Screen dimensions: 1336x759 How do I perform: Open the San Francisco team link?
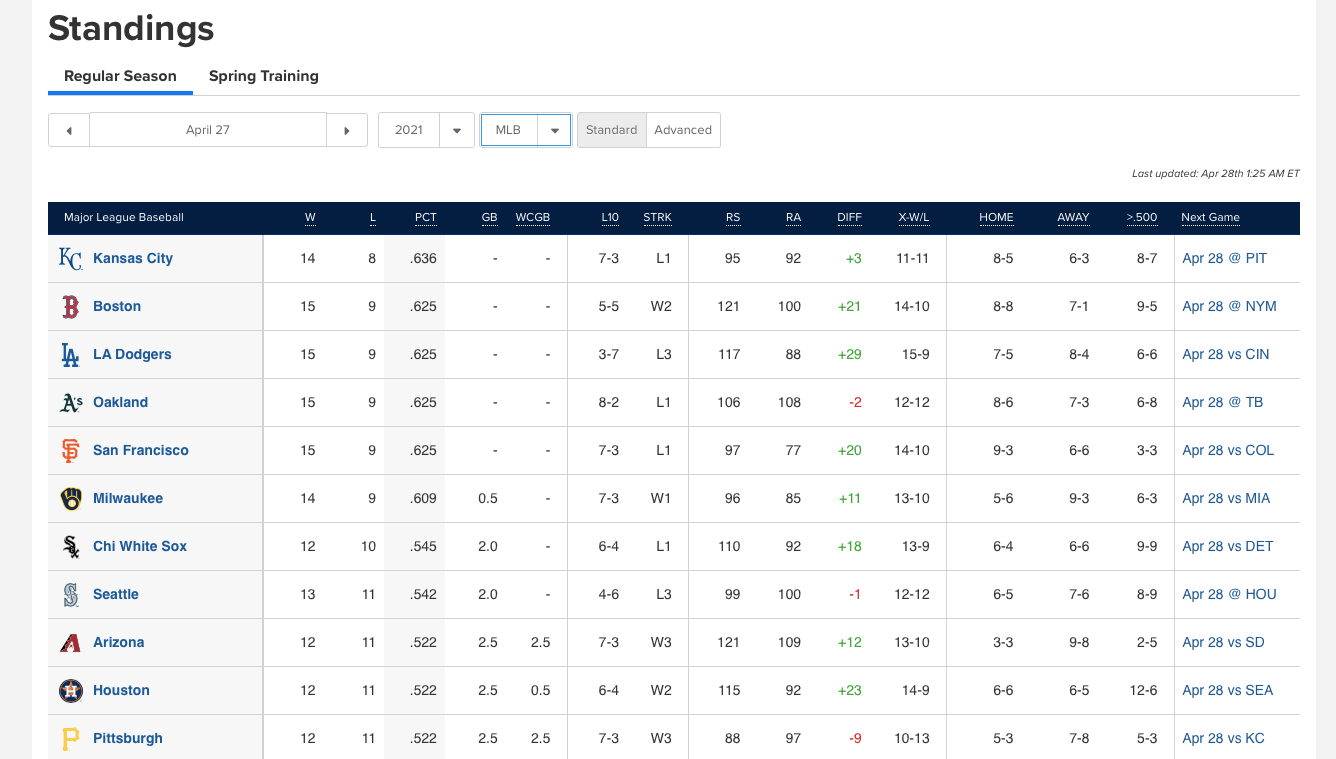141,450
